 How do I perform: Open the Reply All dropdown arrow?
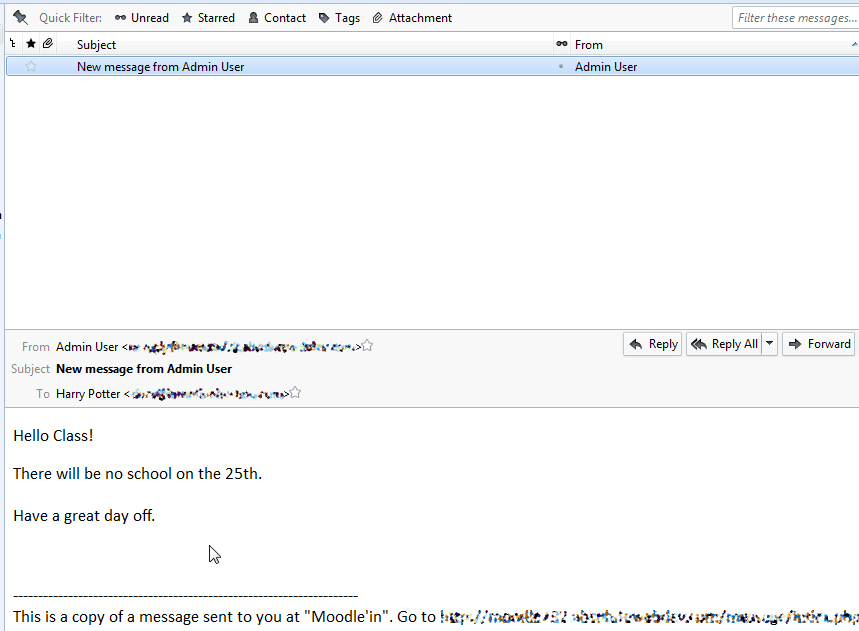(x=769, y=344)
